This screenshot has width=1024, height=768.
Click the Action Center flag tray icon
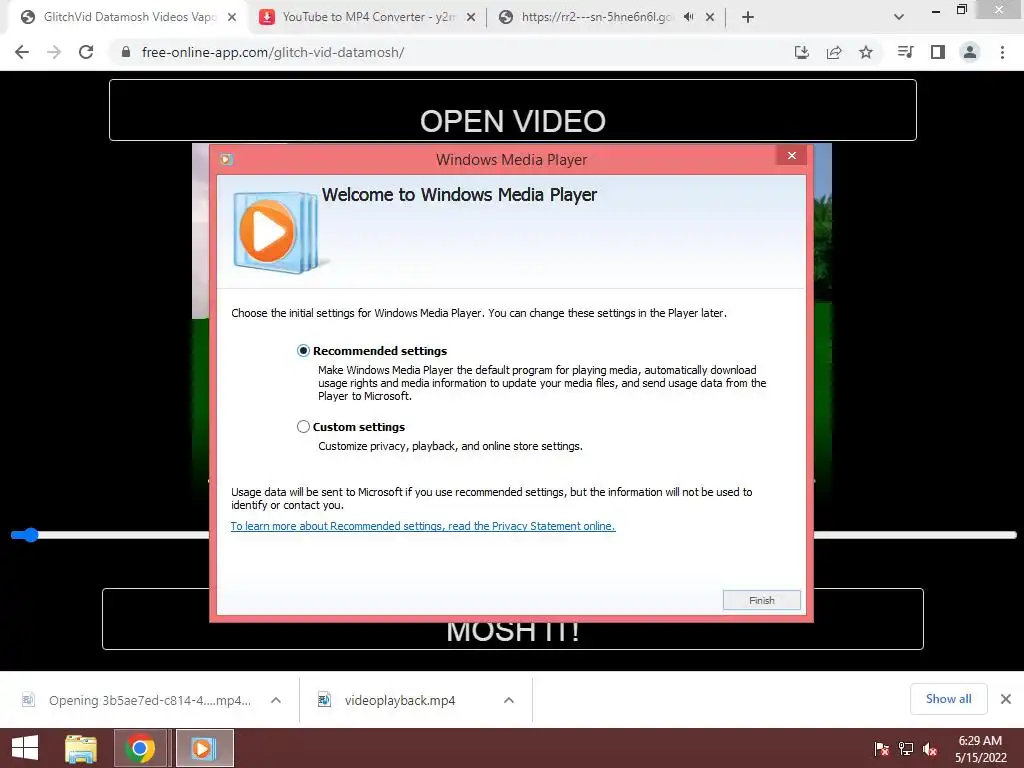[x=882, y=749]
